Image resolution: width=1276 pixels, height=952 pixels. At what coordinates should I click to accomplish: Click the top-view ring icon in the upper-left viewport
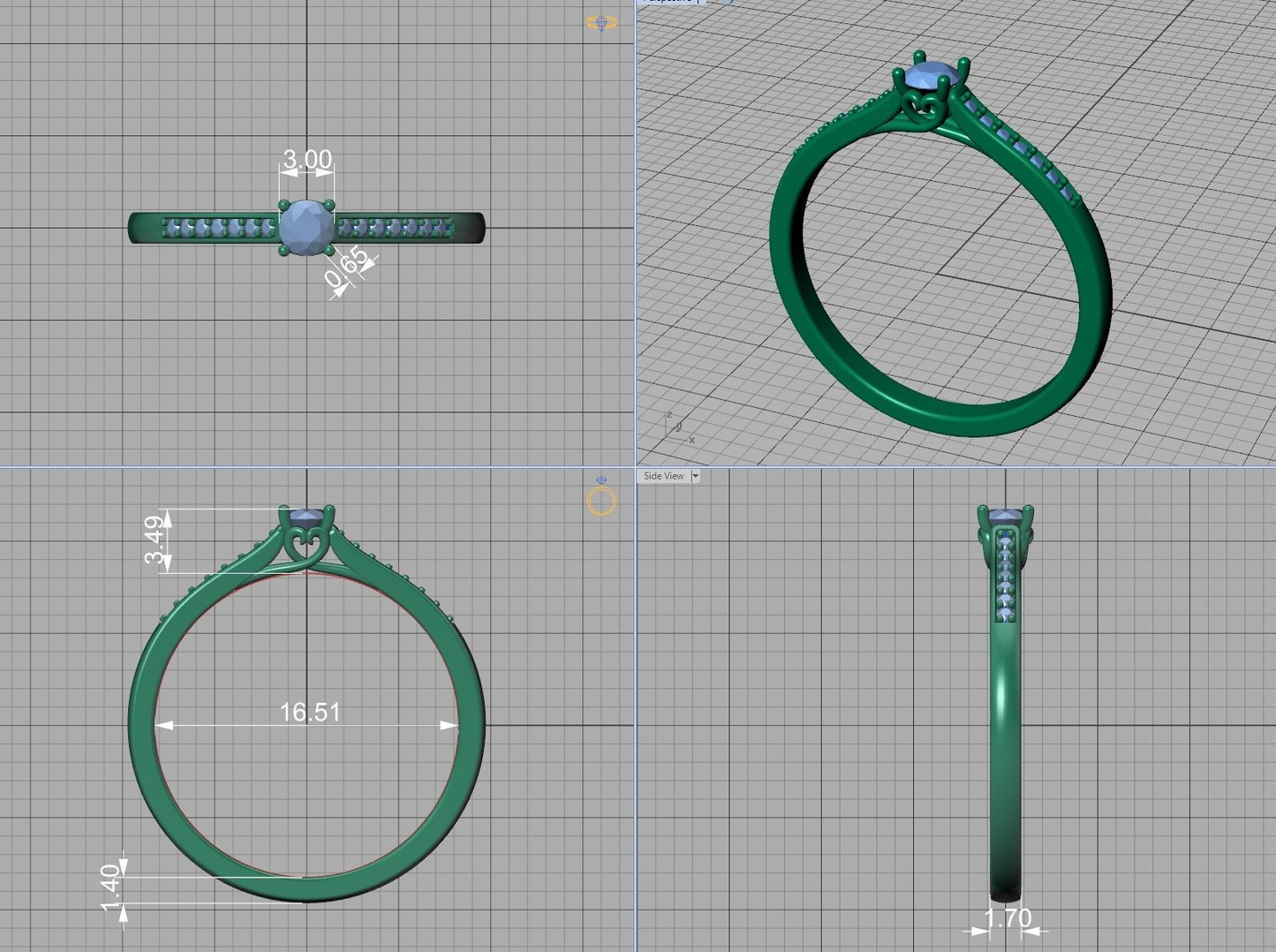pos(601,23)
